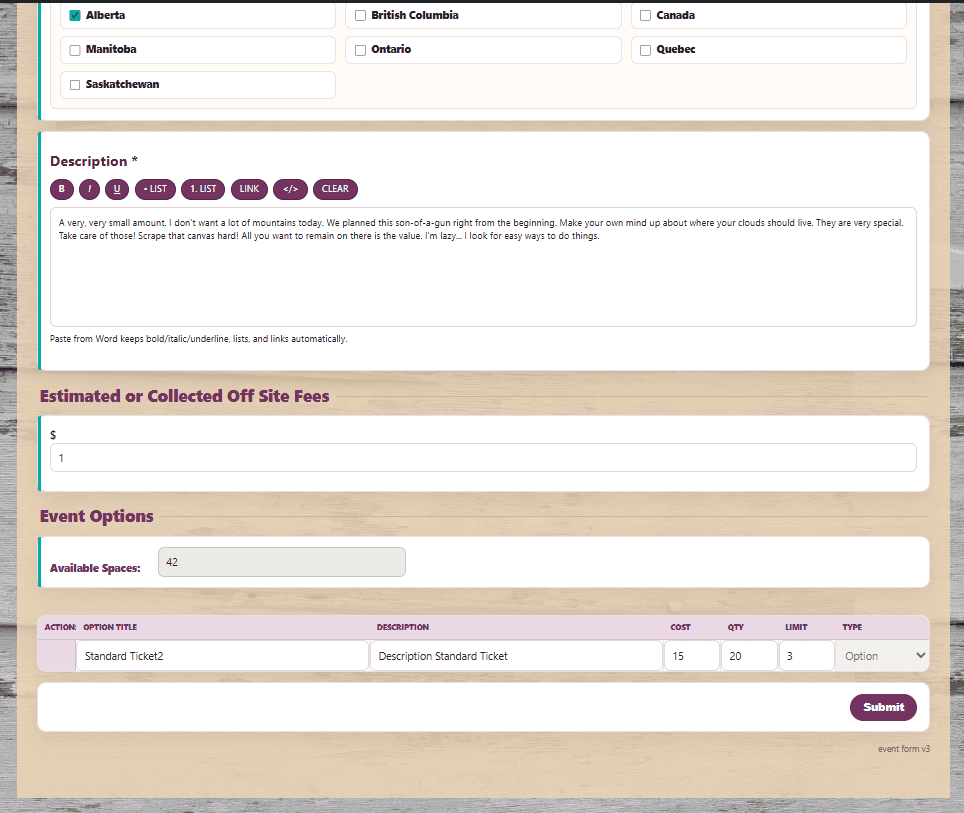Insert a bulleted list
Image resolution: width=964 pixels, height=813 pixels.
pyautogui.click(x=155, y=189)
